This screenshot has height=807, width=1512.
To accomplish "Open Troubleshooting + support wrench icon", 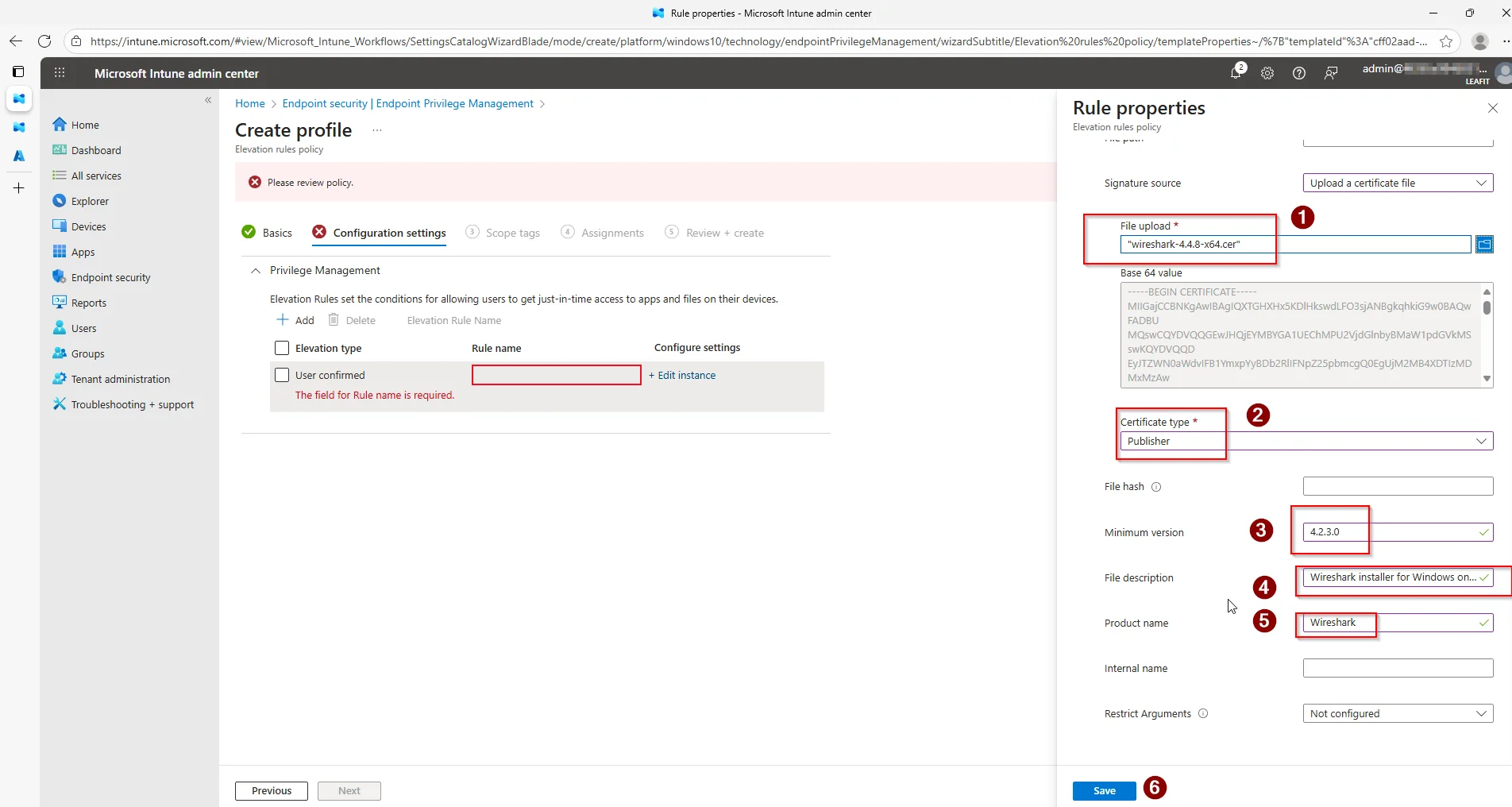I will tap(60, 404).
